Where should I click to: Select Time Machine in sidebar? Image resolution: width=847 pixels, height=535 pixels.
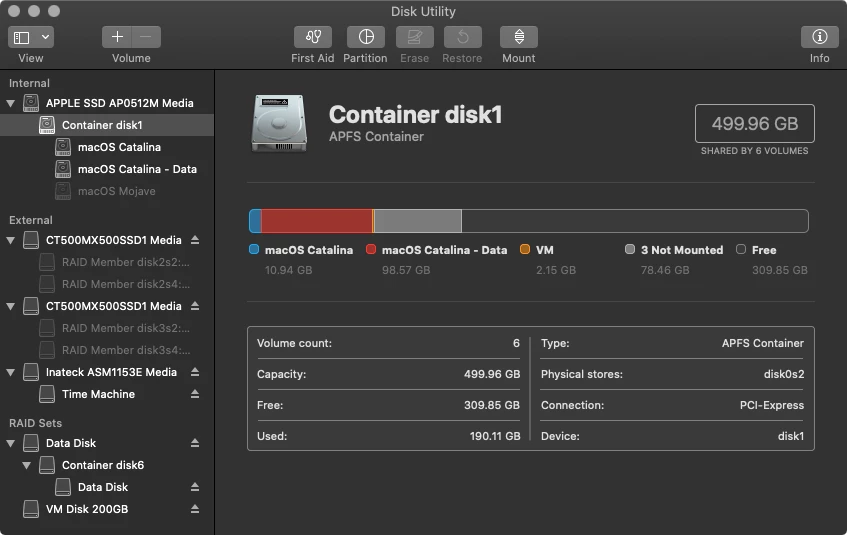(107, 394)
